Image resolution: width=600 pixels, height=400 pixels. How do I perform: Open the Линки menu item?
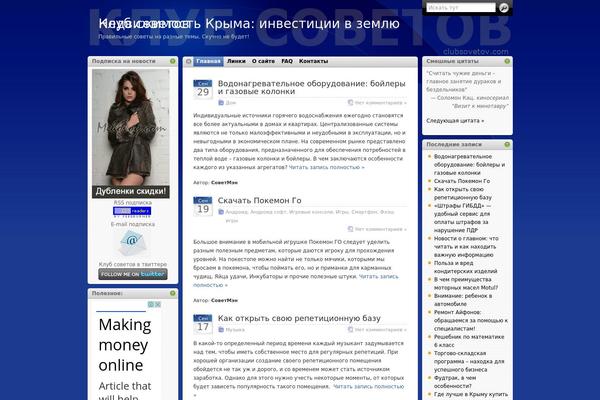click(236, 61)
